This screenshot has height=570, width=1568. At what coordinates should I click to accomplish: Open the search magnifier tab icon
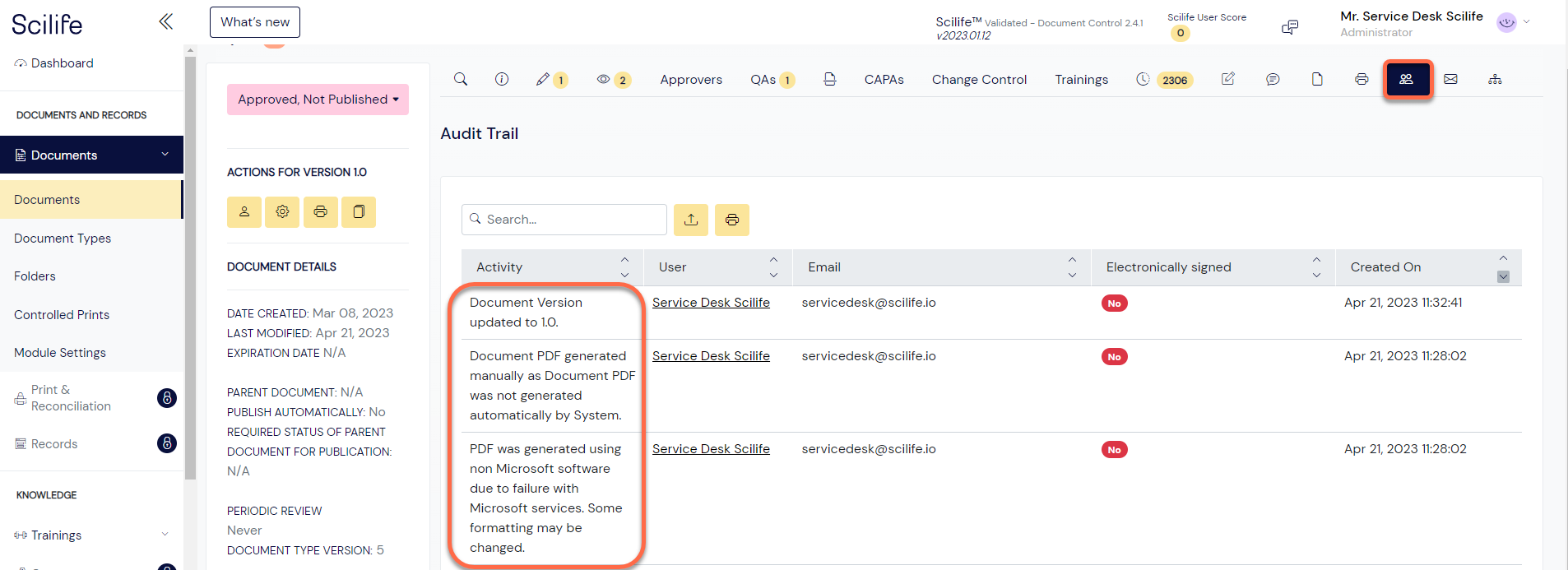pos(461,79)
